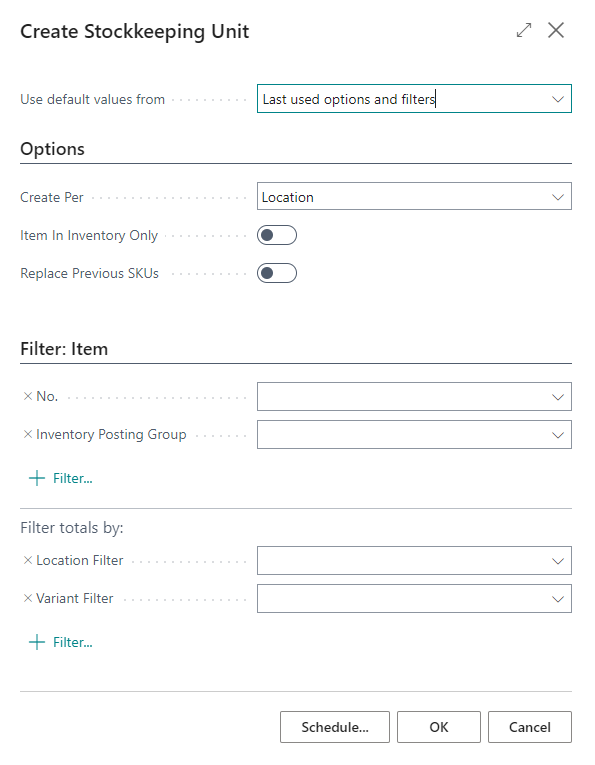Image resolution: width=595 pixels, height=765 pixels.
Task: Add item filter via Filter... link
Action: [x=73, y=478]
